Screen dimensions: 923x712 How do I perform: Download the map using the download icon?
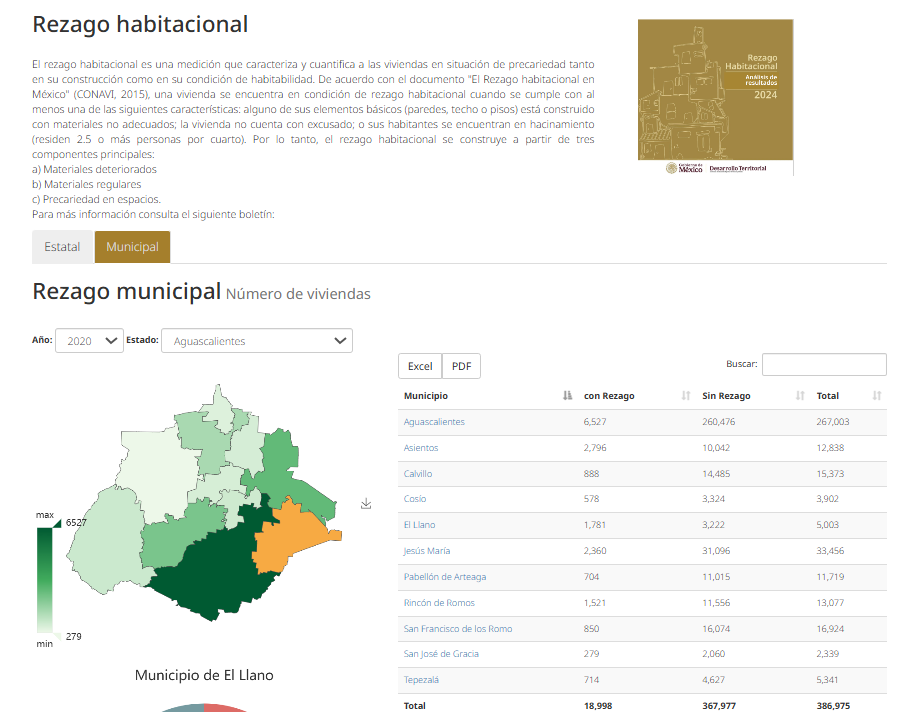tap(366, 504)
